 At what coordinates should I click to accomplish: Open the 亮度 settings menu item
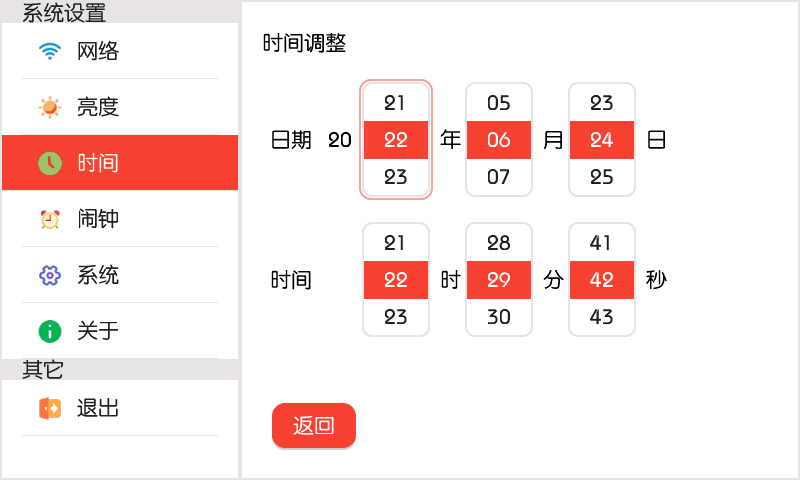pyautogui.click(x=120, y=107)
